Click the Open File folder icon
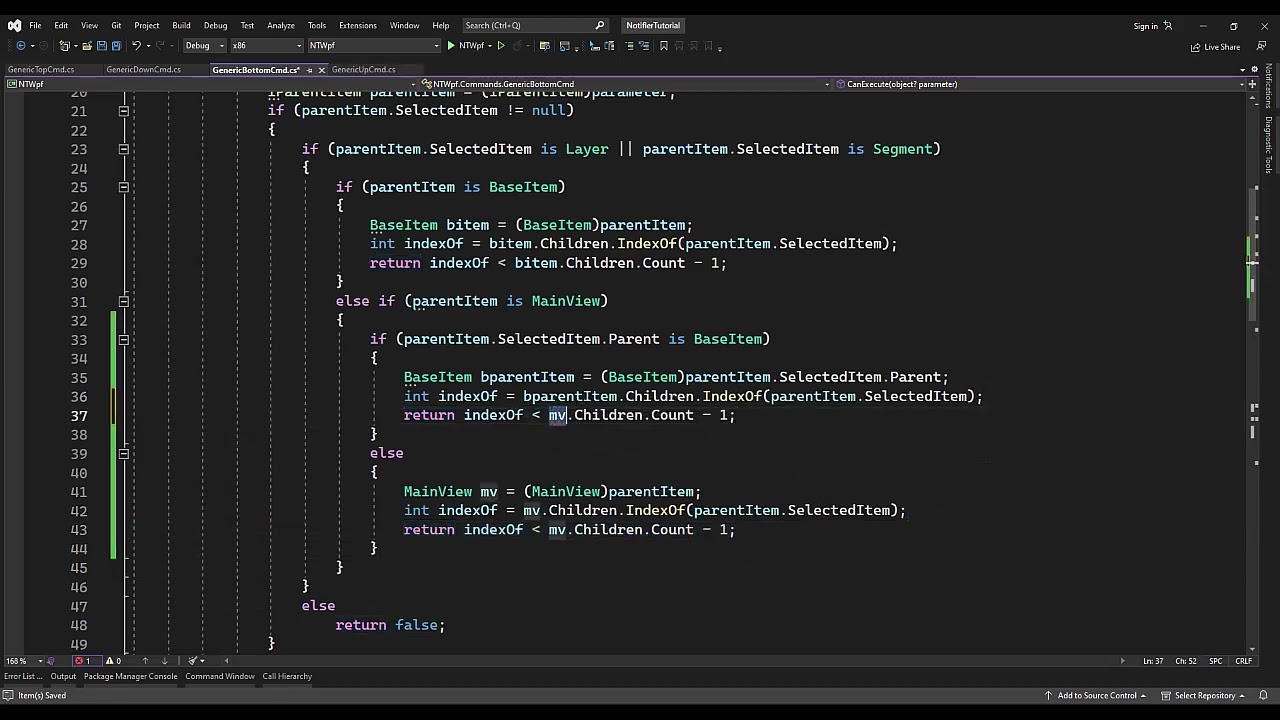This screenshot has height=720, width=1280. [87, 45]
